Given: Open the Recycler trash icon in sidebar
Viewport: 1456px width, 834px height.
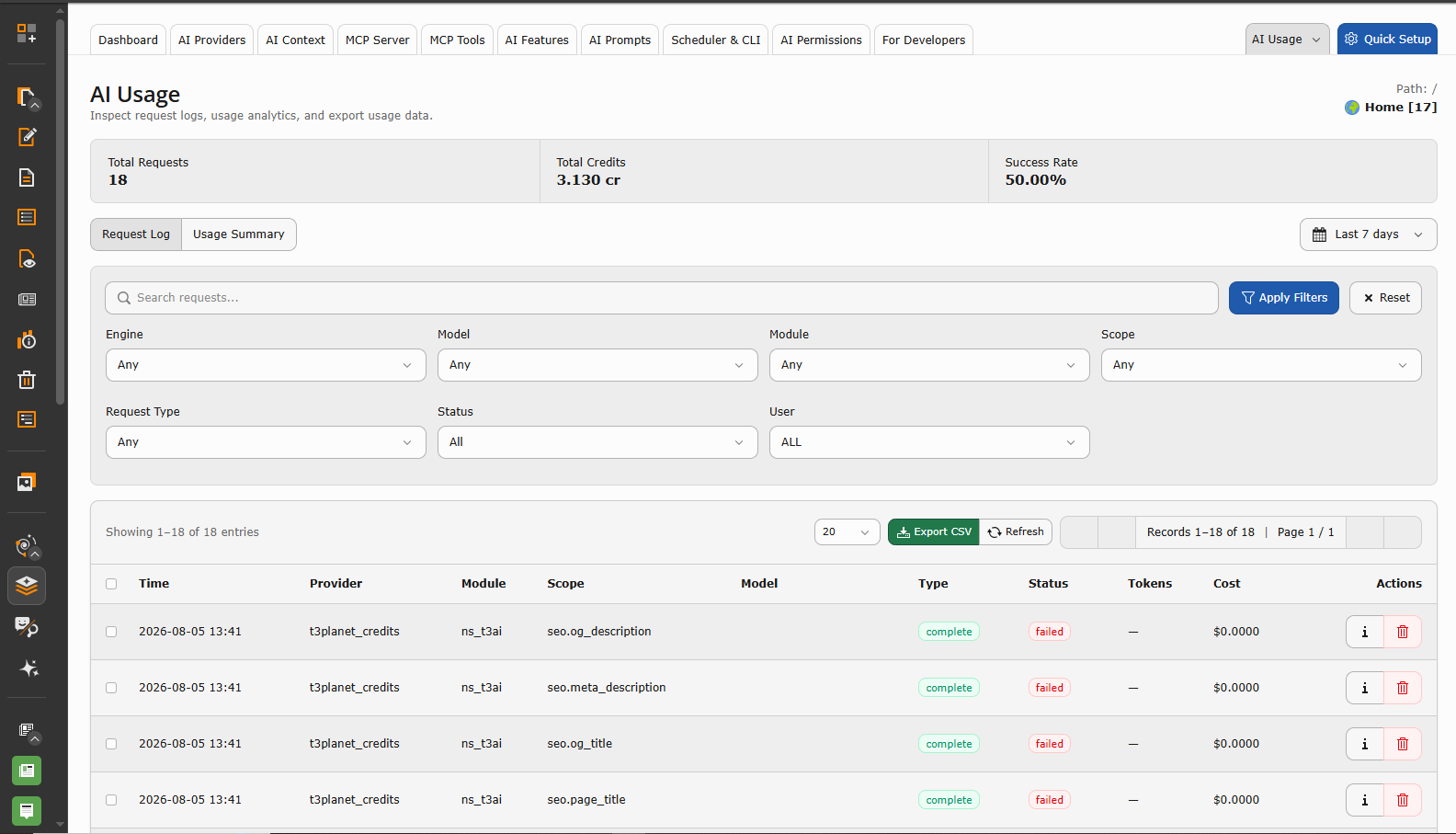Looking at the screenshot, I should pyautogui.click(x=27, y=379).
